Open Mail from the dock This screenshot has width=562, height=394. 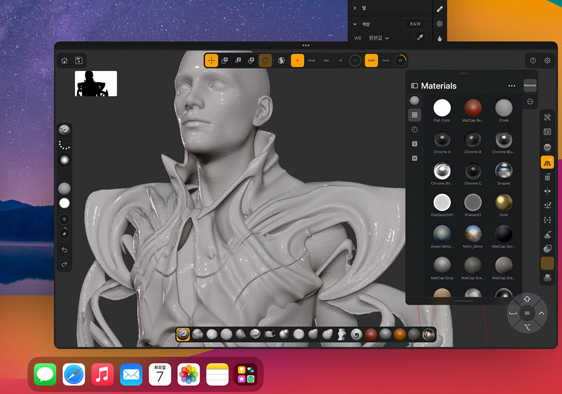131,374
